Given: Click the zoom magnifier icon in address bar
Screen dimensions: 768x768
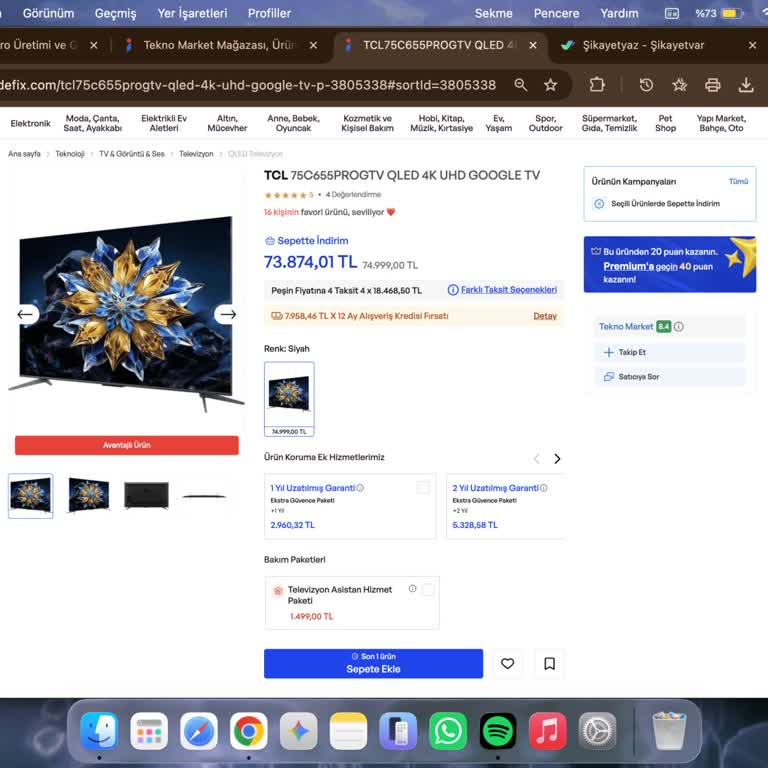Looking at the screenshot, I should (x=521, y=85).
